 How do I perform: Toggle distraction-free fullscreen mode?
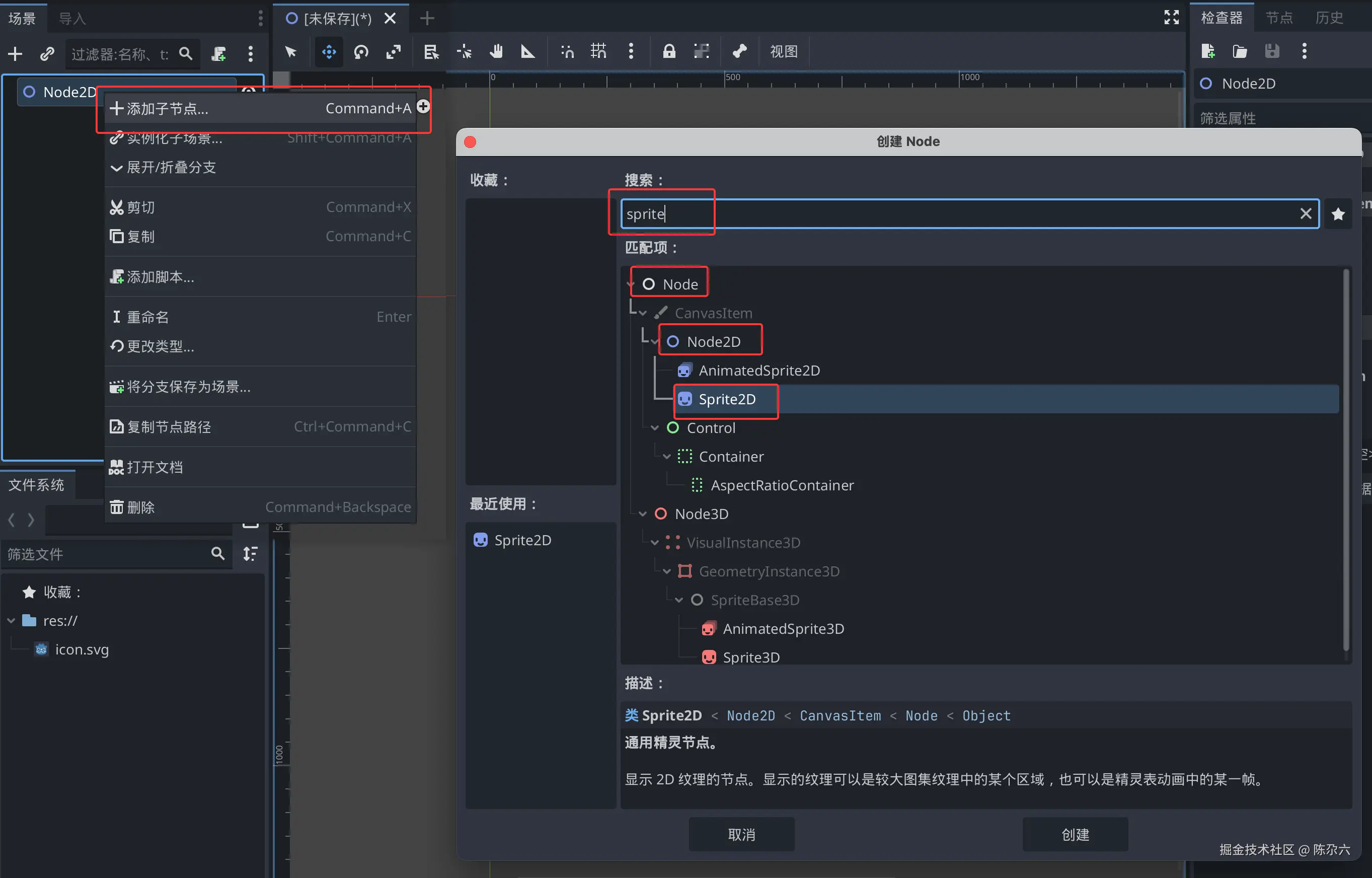[1171, 18]
